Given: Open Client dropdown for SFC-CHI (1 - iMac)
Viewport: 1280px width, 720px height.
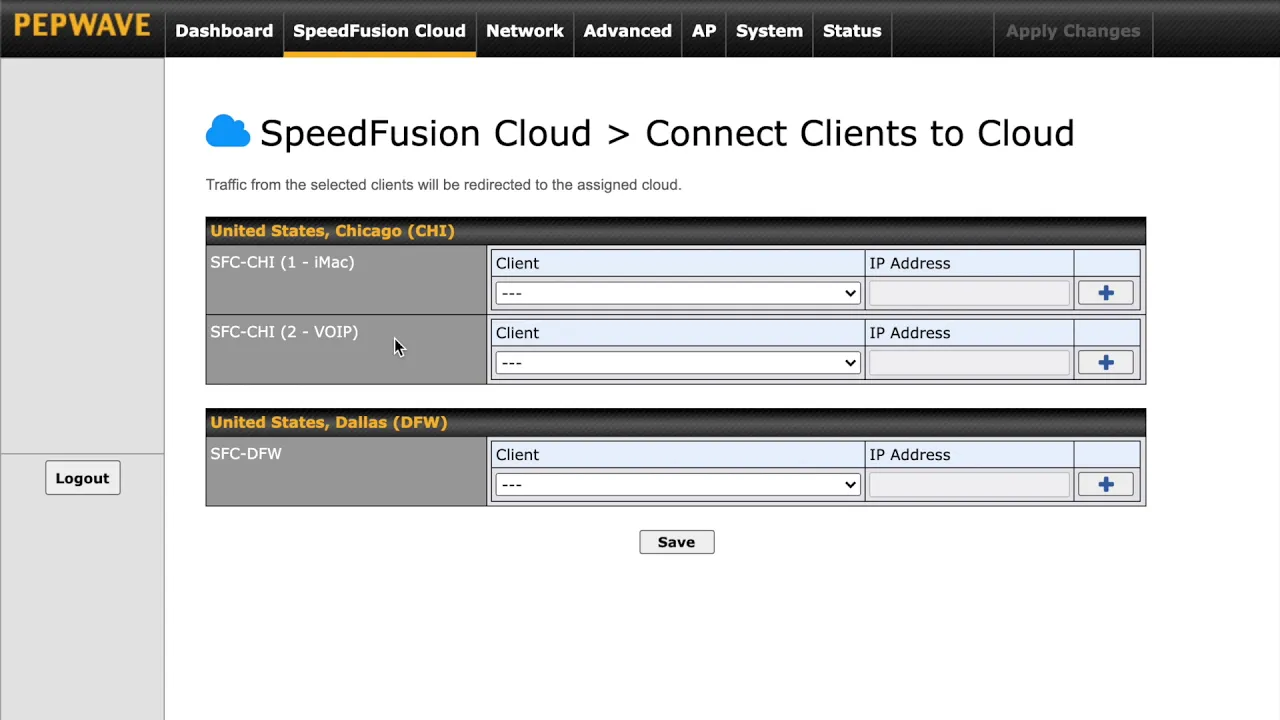Looking at the screenshot, I should 678,293.
